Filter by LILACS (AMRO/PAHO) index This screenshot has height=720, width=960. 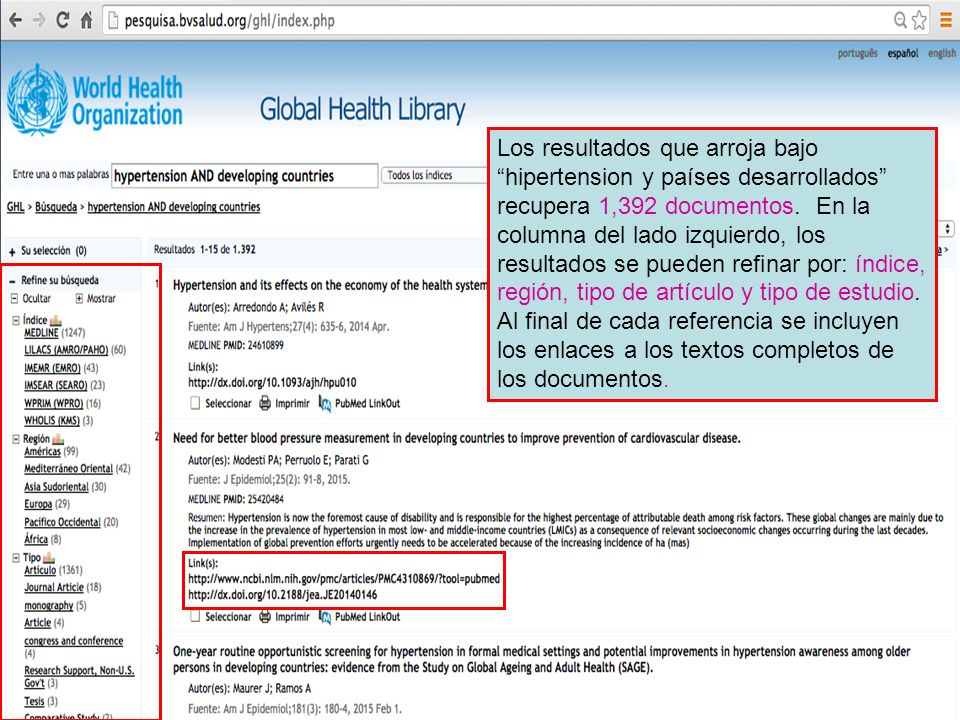(66, 350)
